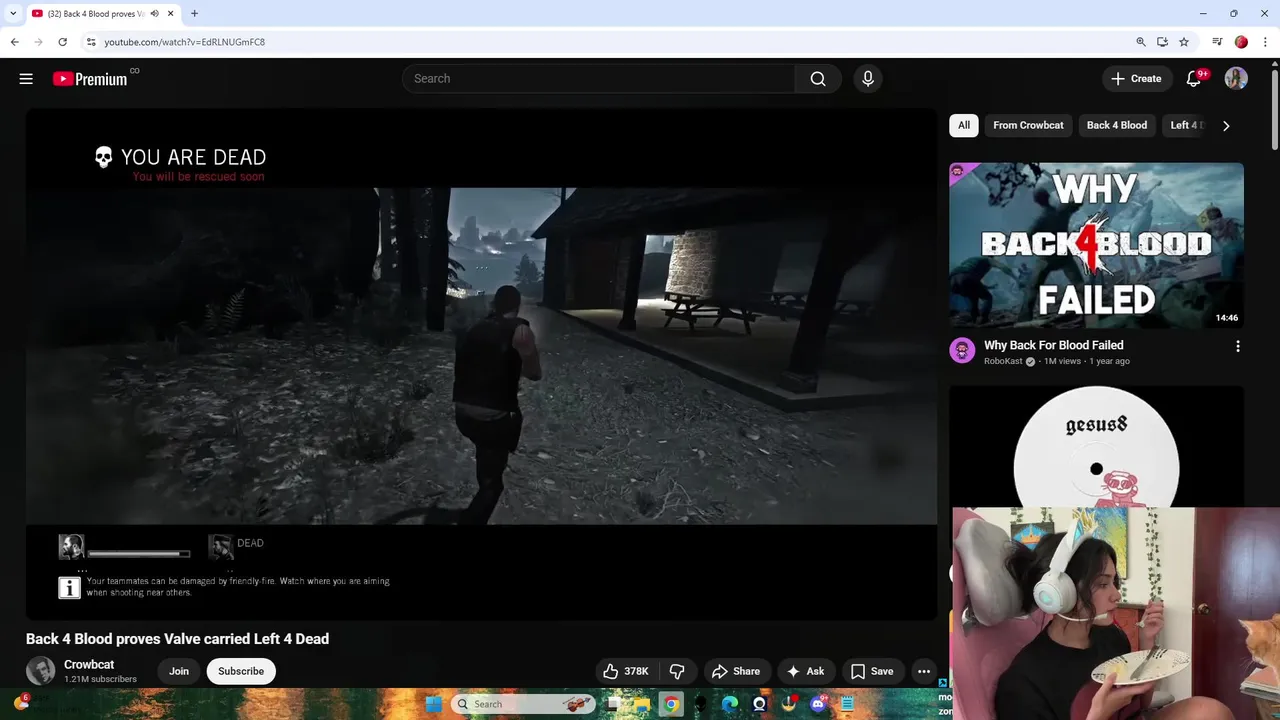1280x720 pixels.
Task: Click video title "Back 4 Blood proves Valve carried Left 4 Dead"
Action: point(177,639)
